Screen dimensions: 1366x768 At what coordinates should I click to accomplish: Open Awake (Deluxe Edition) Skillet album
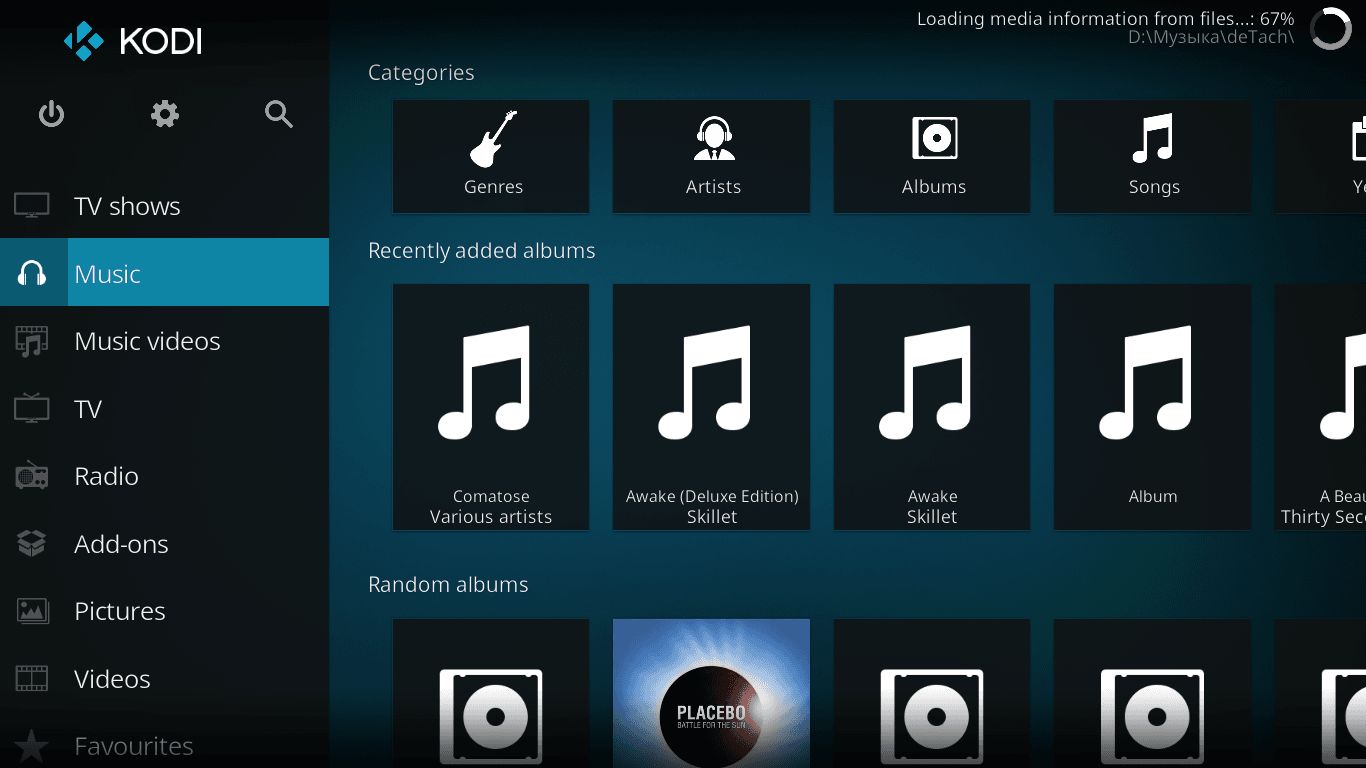click(x=711, y=407)
